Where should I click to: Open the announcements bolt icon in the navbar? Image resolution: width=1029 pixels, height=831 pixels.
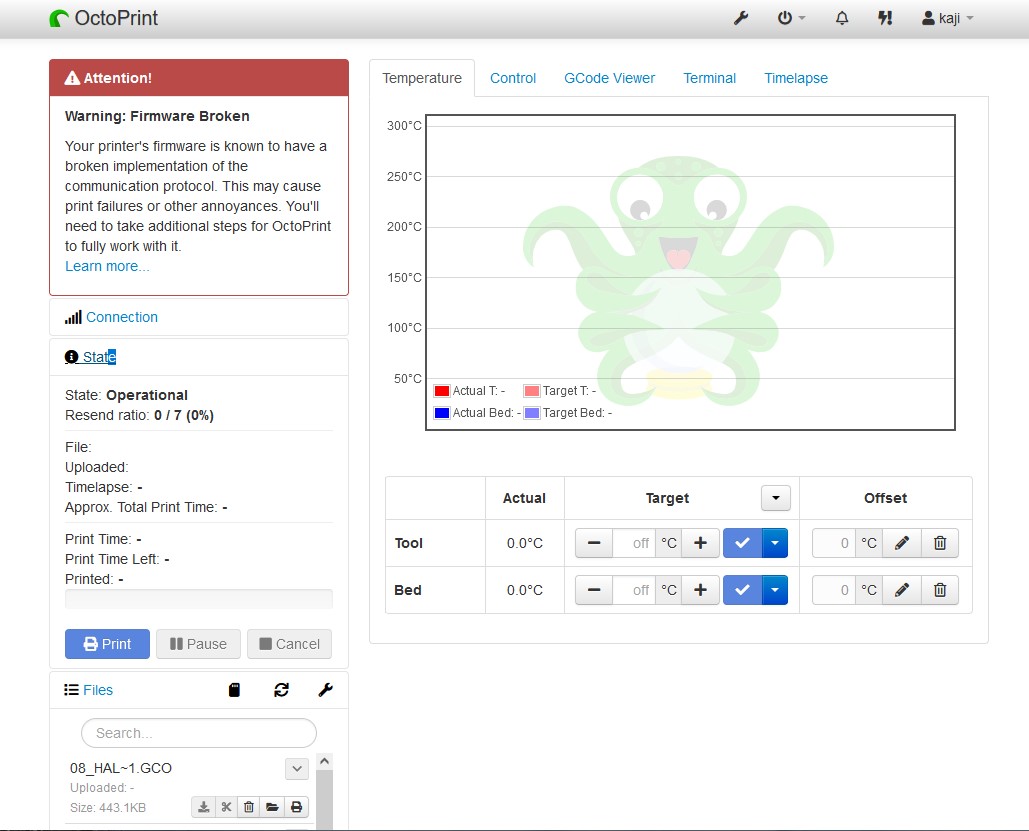pos(885,18)
